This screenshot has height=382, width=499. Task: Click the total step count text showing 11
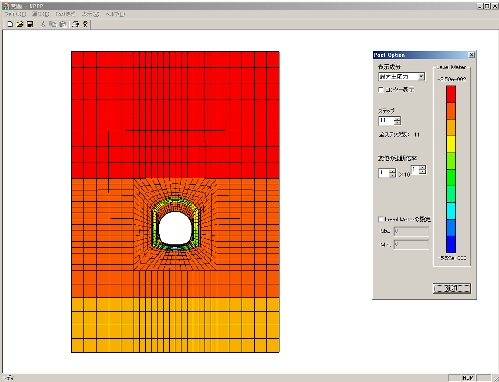pos(399,135)
